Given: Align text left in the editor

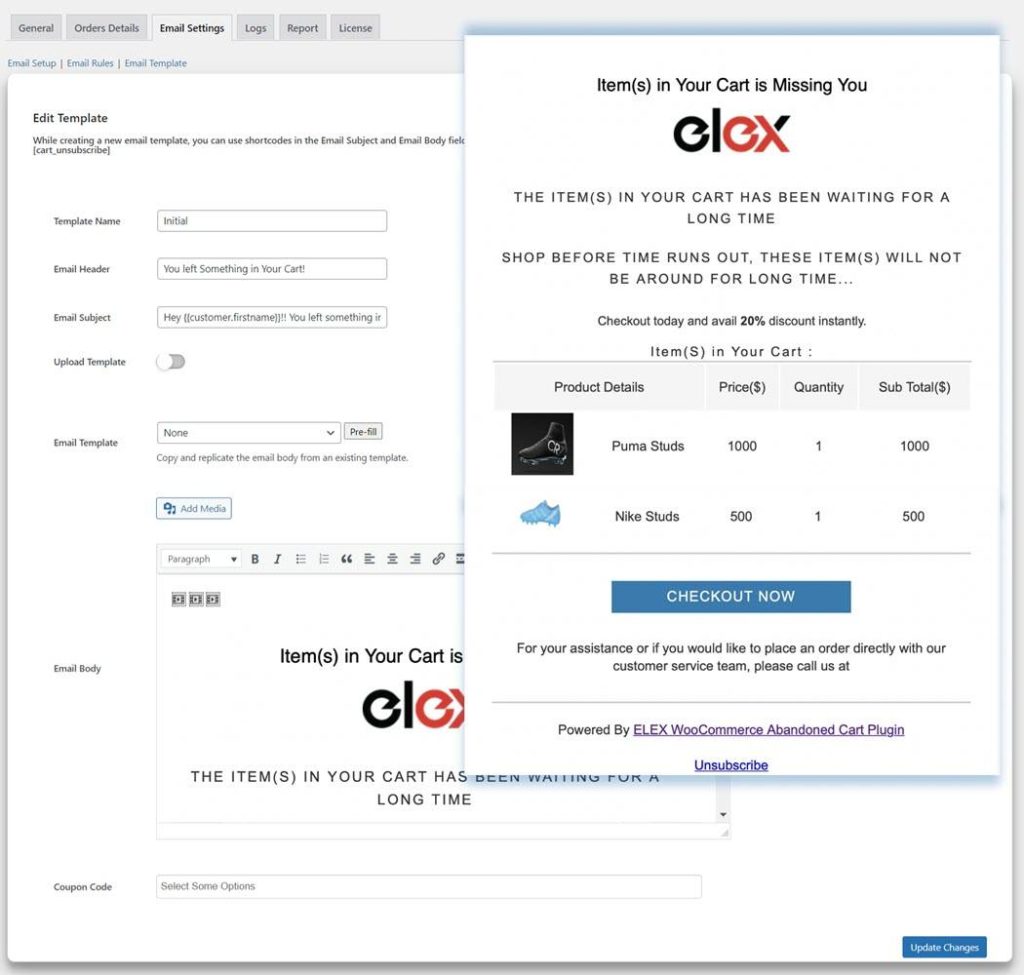Looking at the screenshot, I should [369, 559].
